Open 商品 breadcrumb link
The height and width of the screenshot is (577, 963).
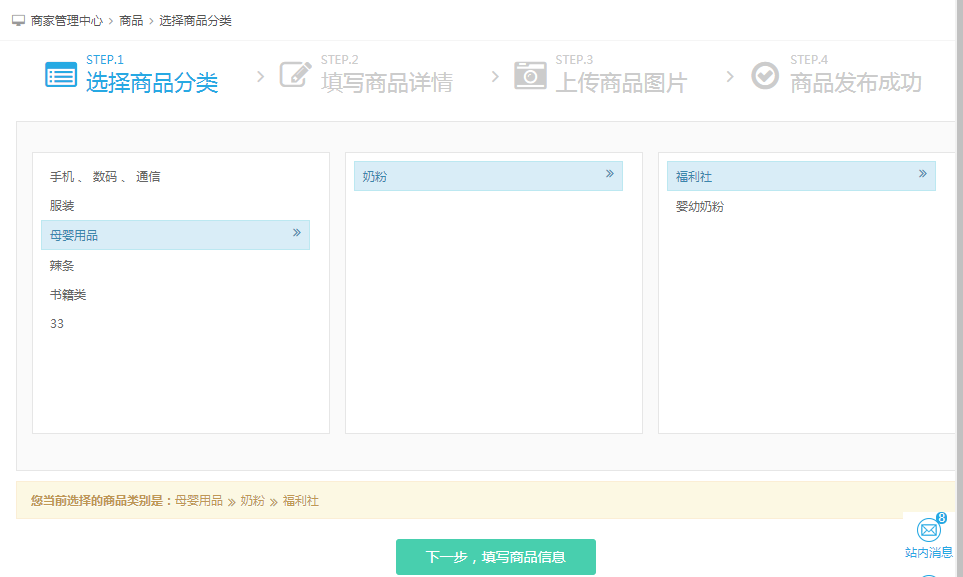131,20
